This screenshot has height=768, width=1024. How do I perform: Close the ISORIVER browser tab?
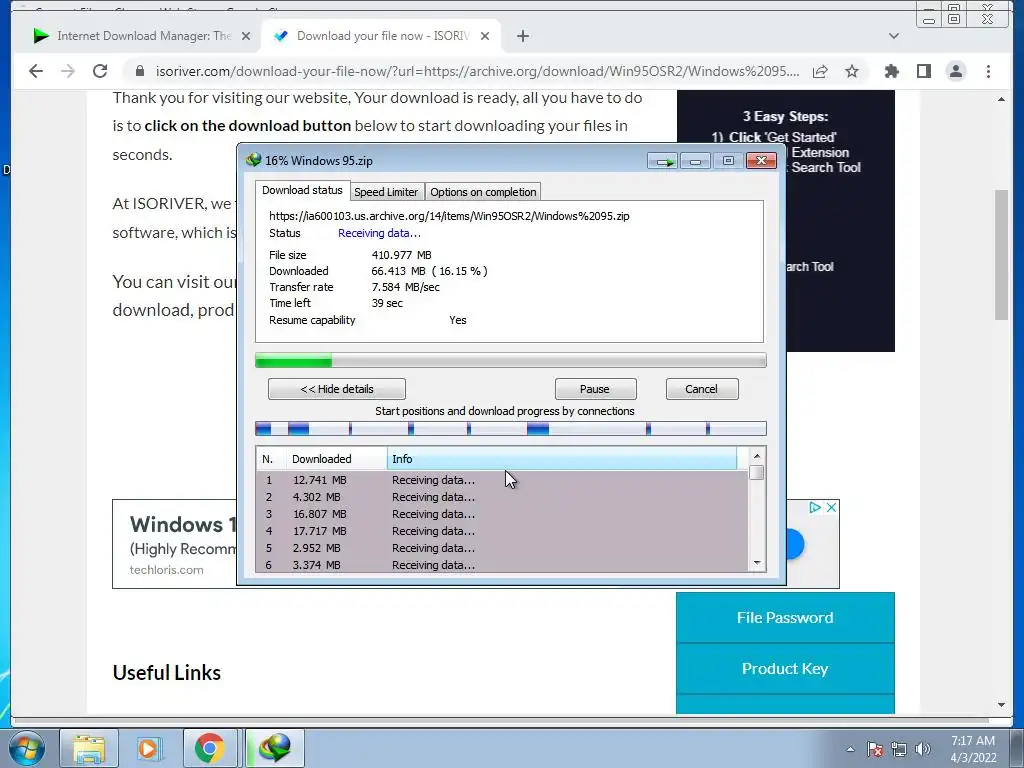(x=485, y=36)
